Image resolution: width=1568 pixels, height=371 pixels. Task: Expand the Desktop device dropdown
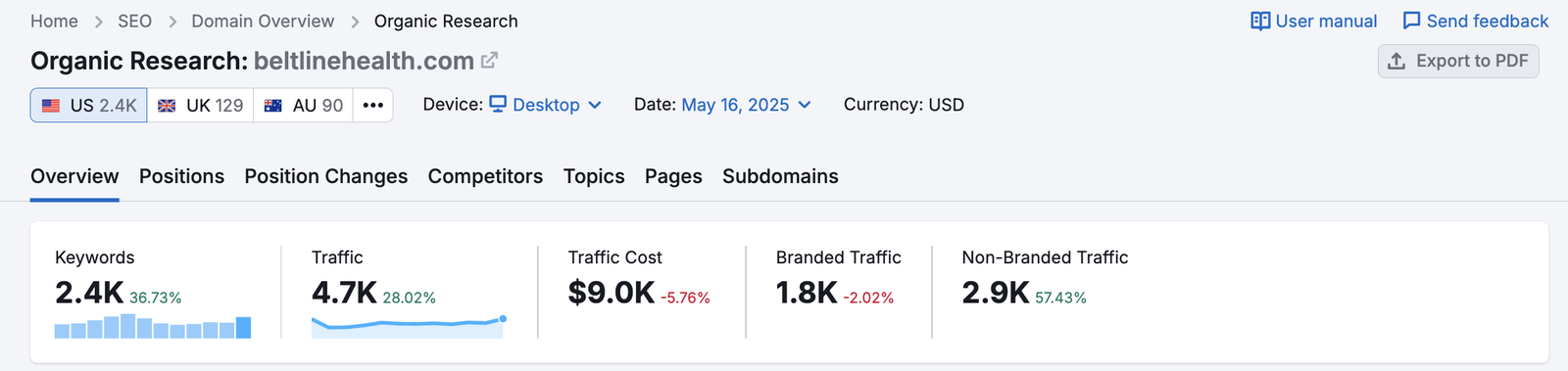(x=546, y=105)
